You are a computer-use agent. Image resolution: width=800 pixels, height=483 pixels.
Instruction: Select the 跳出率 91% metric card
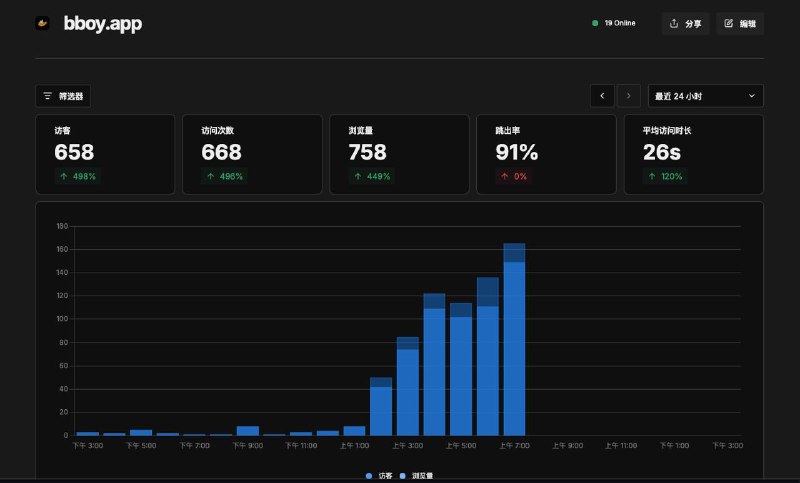546,153
